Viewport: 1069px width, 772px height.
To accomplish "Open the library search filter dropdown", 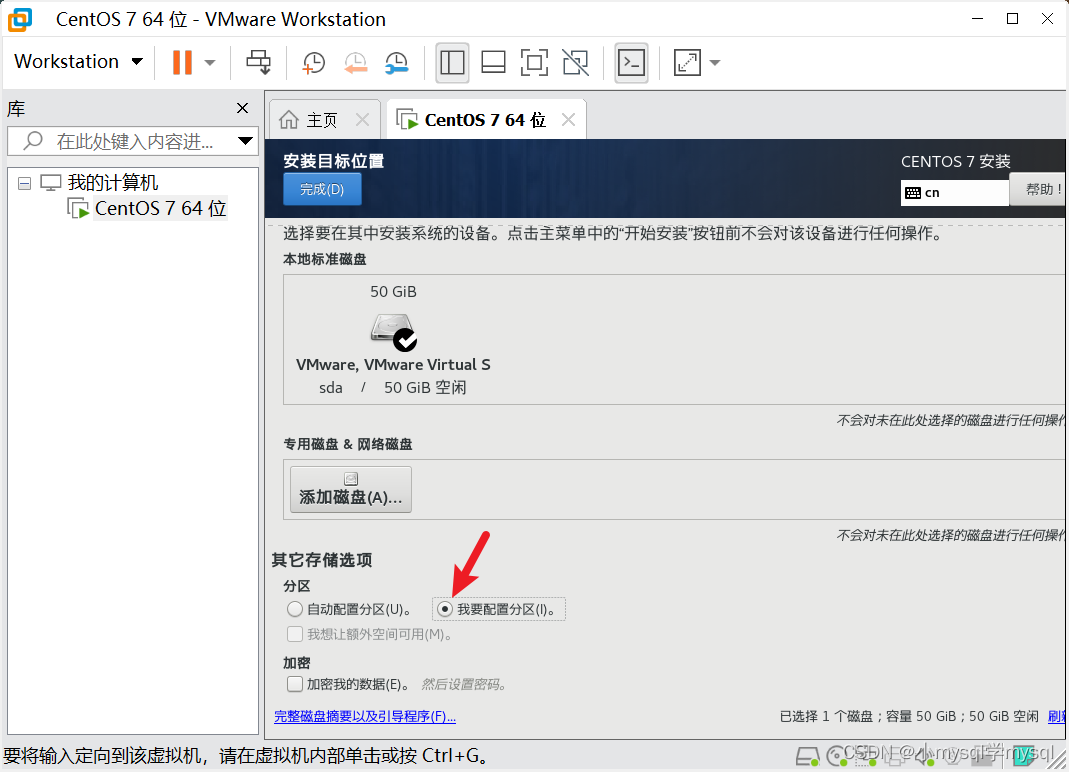I will 245,140.
